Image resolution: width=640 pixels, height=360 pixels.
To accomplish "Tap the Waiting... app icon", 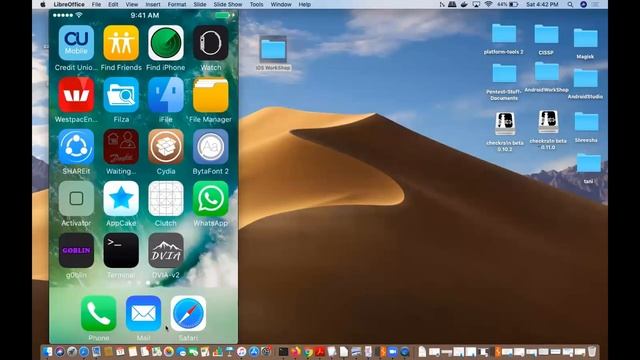I will [x=121, y=147].
